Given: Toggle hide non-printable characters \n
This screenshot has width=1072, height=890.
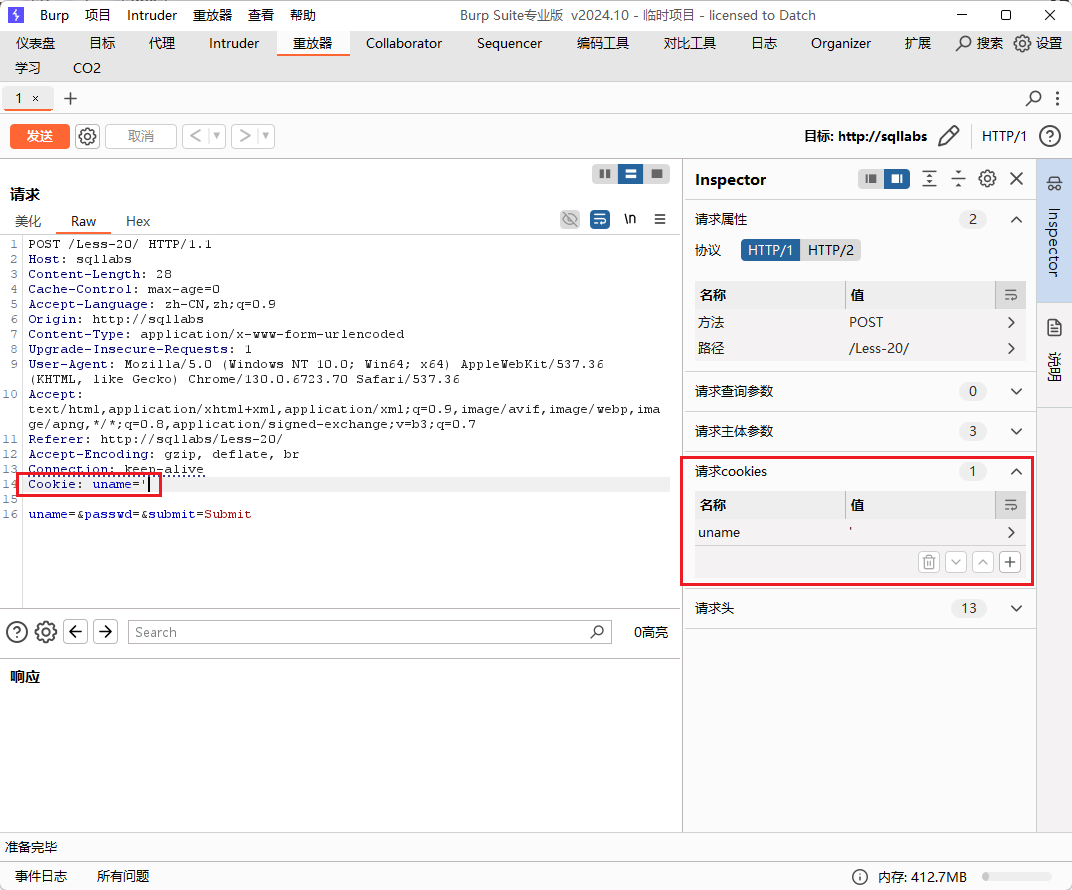Looking at the screenshot, I should (x=630, y=219).
